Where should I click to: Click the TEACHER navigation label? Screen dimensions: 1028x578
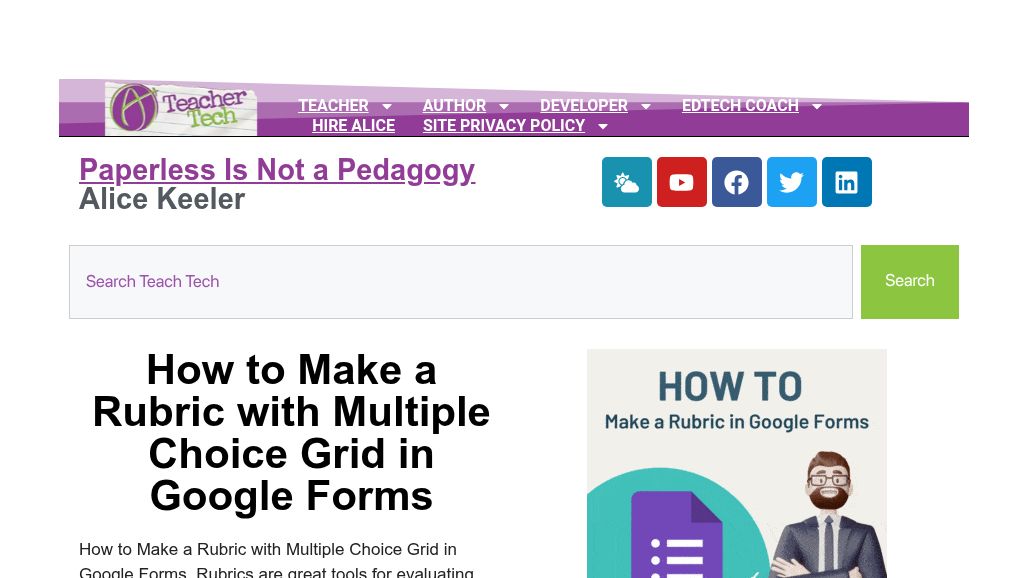(333, 106)
